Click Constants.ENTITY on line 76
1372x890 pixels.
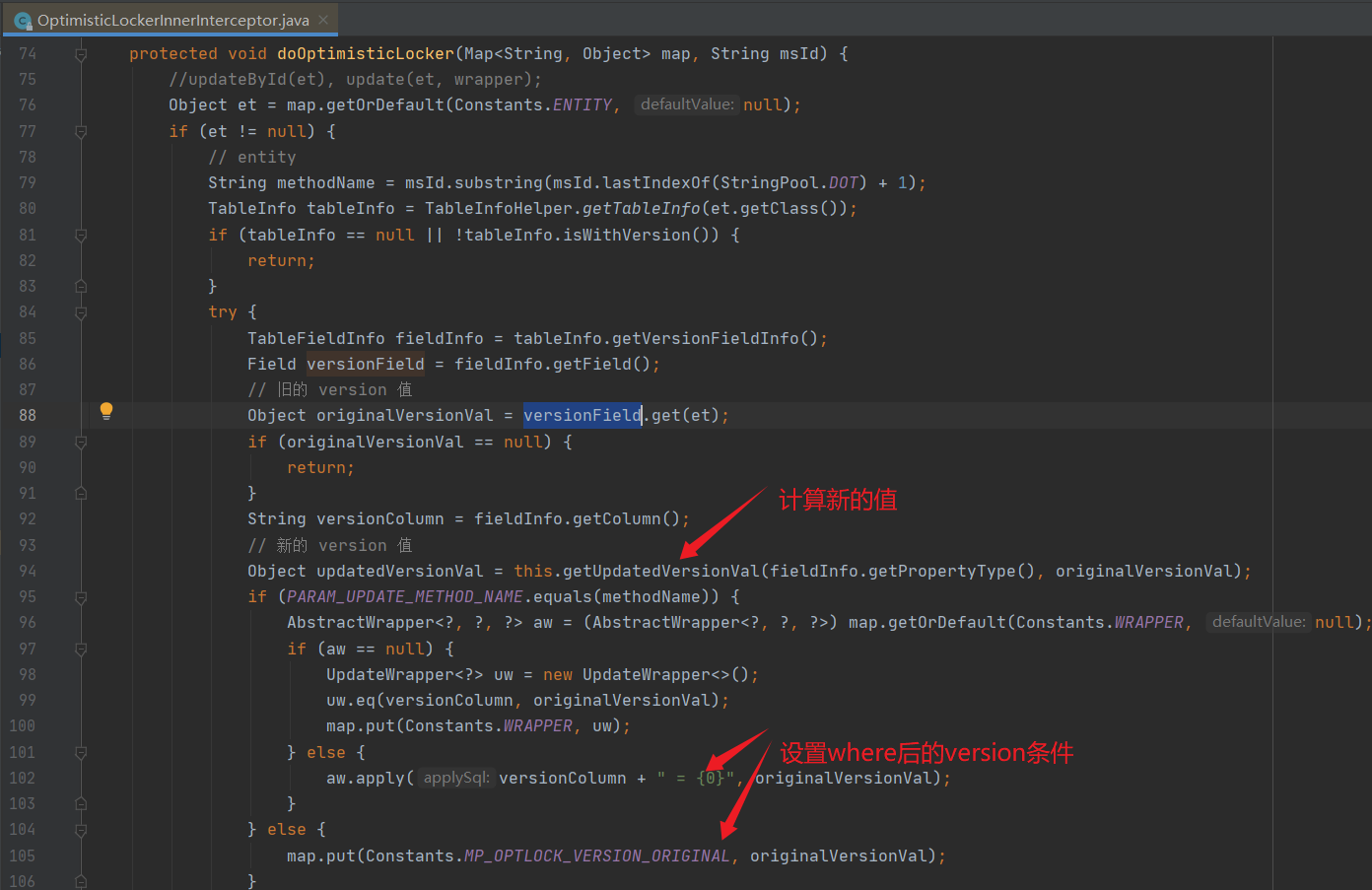533,105
